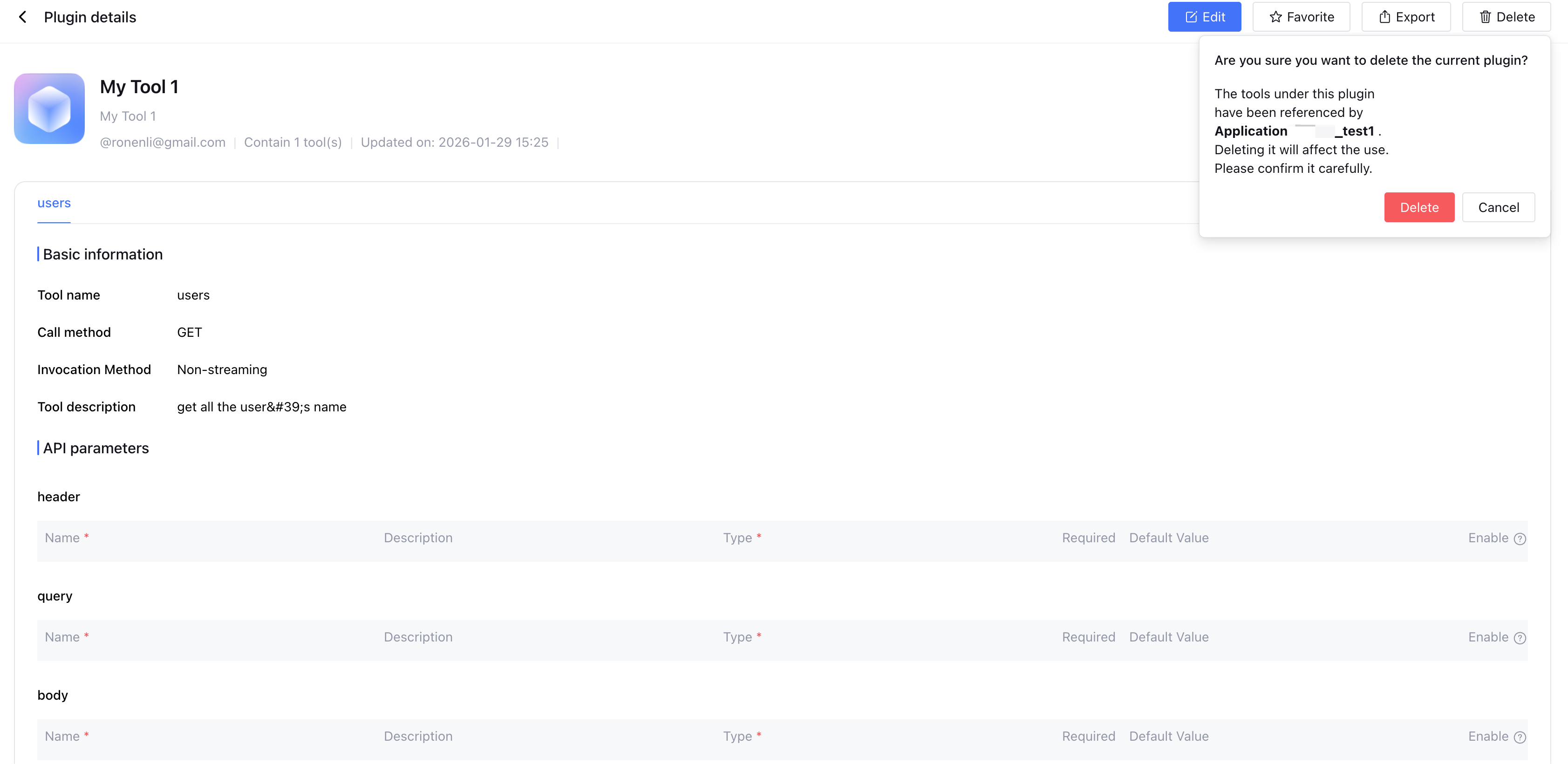Viewport: 1568px width, 764px height.
Task: Click the Export share button
Action: coord(1405,17)
